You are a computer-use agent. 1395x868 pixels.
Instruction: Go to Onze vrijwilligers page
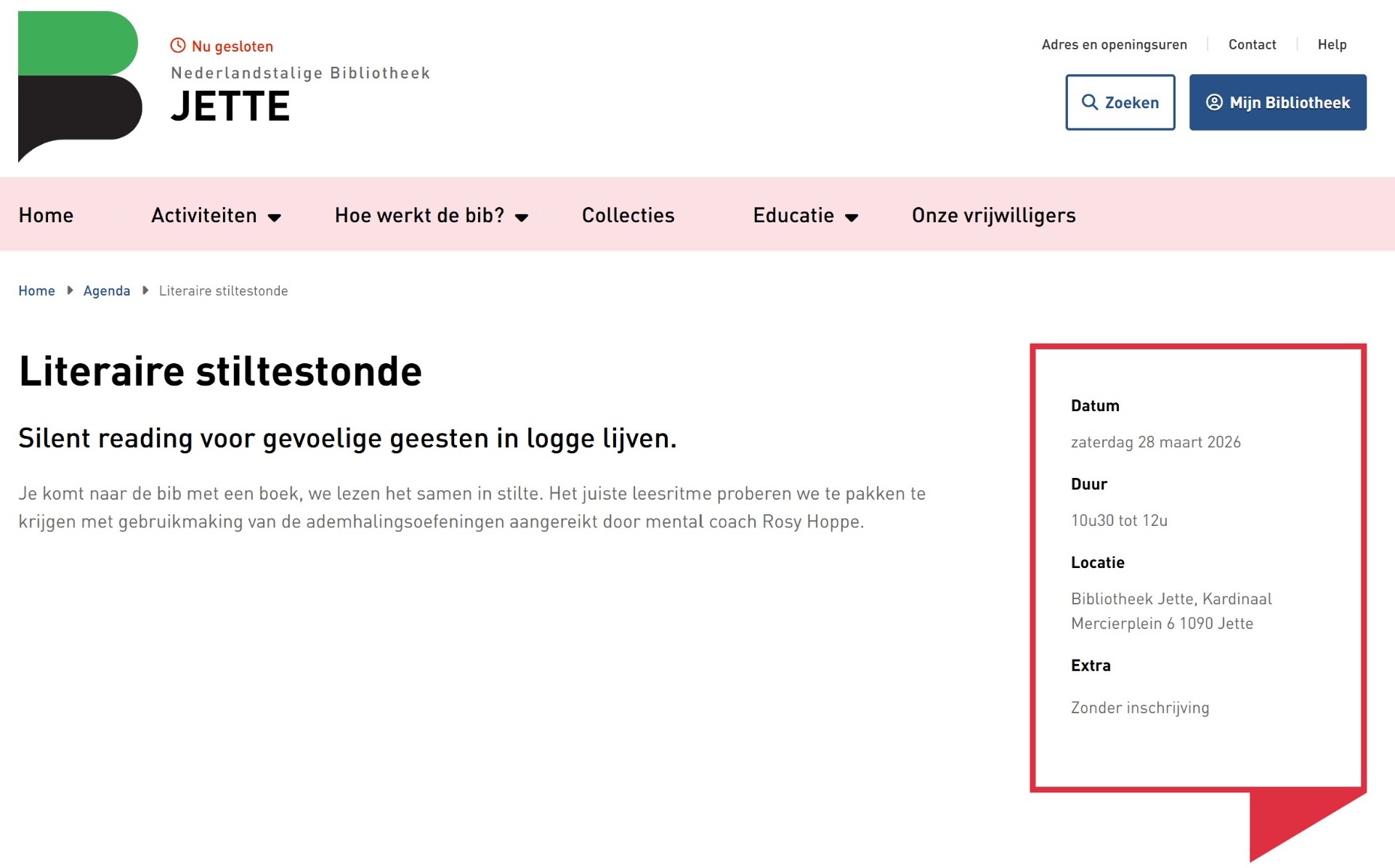993,216
